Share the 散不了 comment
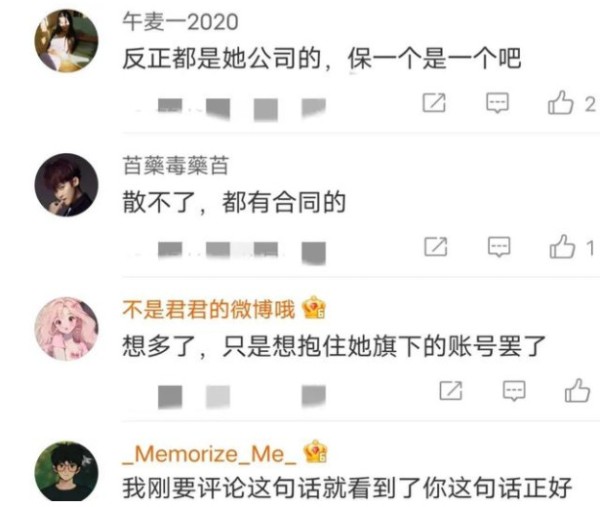This screenshot has width=600, height=507. pyautogui.click(x=436, y=246)
